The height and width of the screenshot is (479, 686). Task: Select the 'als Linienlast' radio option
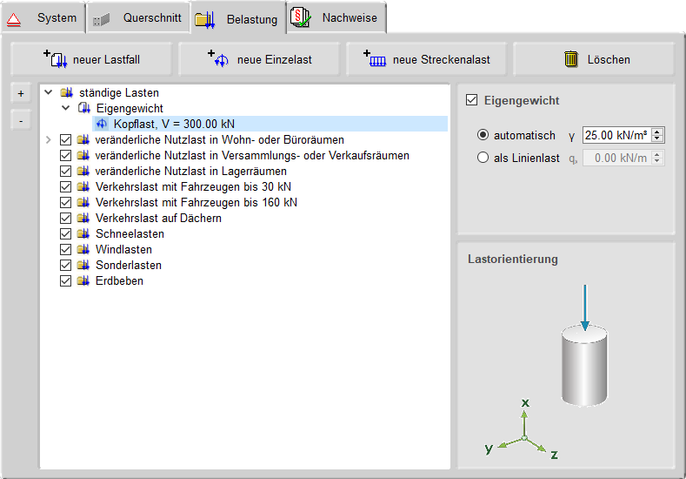[x=484, y=157]
